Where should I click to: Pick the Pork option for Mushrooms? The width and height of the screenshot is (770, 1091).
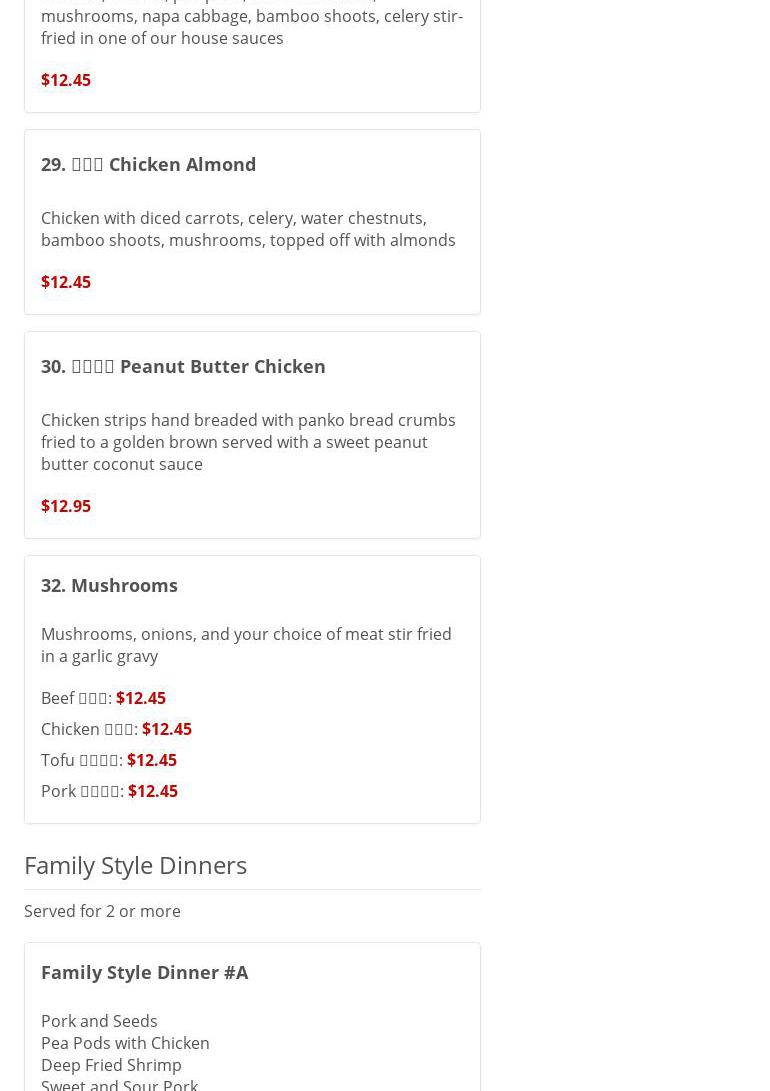(x=109, y=791)
